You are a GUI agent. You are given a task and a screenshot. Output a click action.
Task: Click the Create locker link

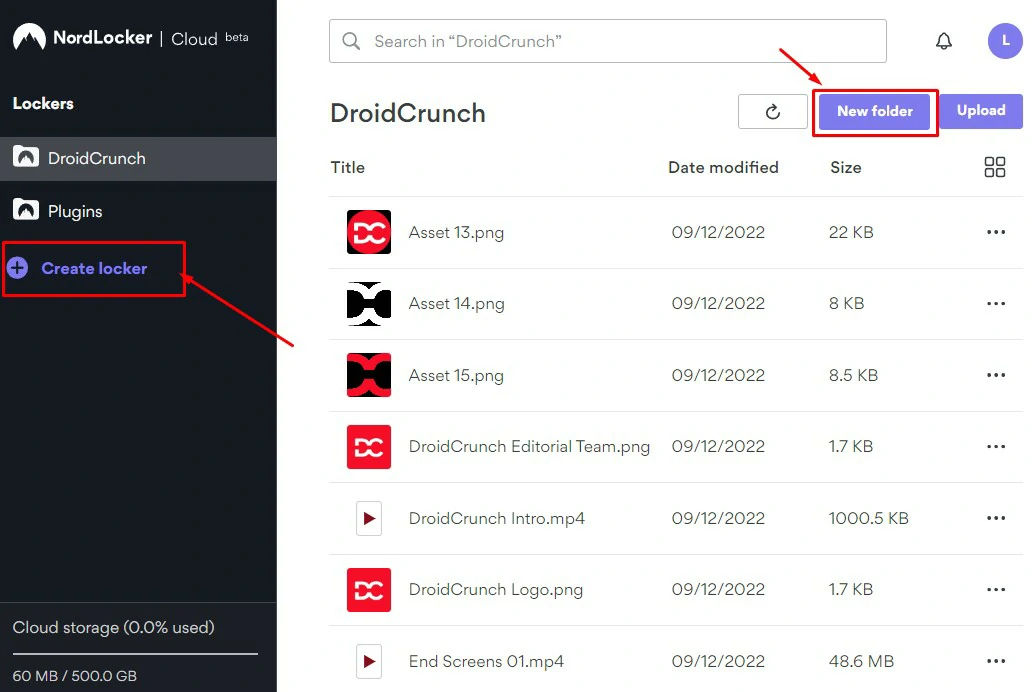coord(94,268)
